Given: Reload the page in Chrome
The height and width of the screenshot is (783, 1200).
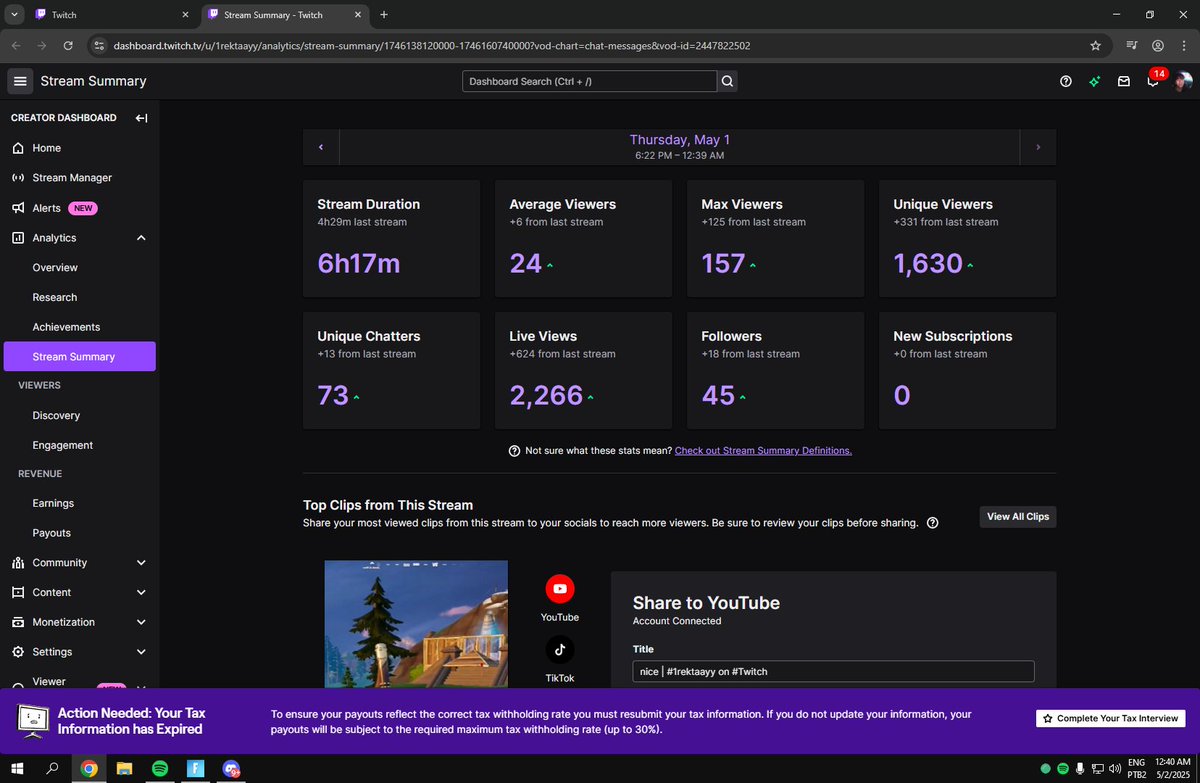Looking at the screenshot, I should click(x=68, y=45).
